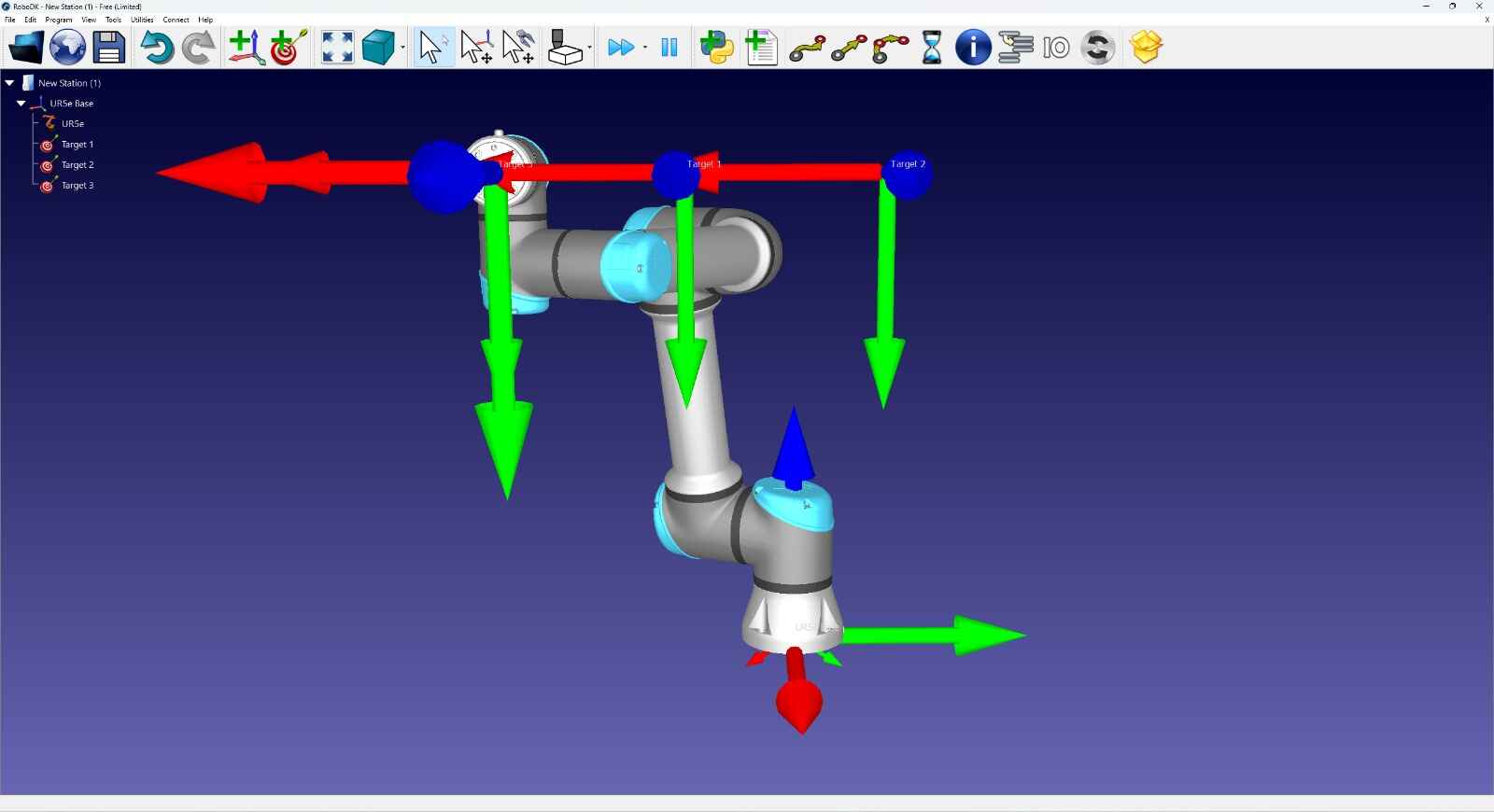Open the View menu
1494x812 pixels.
[89, 20]
